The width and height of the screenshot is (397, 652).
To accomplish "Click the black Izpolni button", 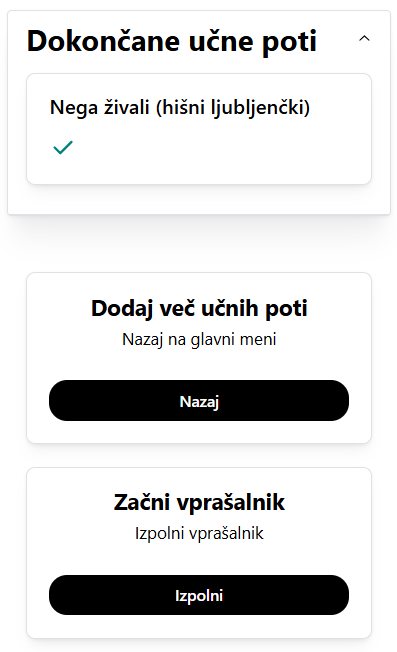I will coord(199,595).
